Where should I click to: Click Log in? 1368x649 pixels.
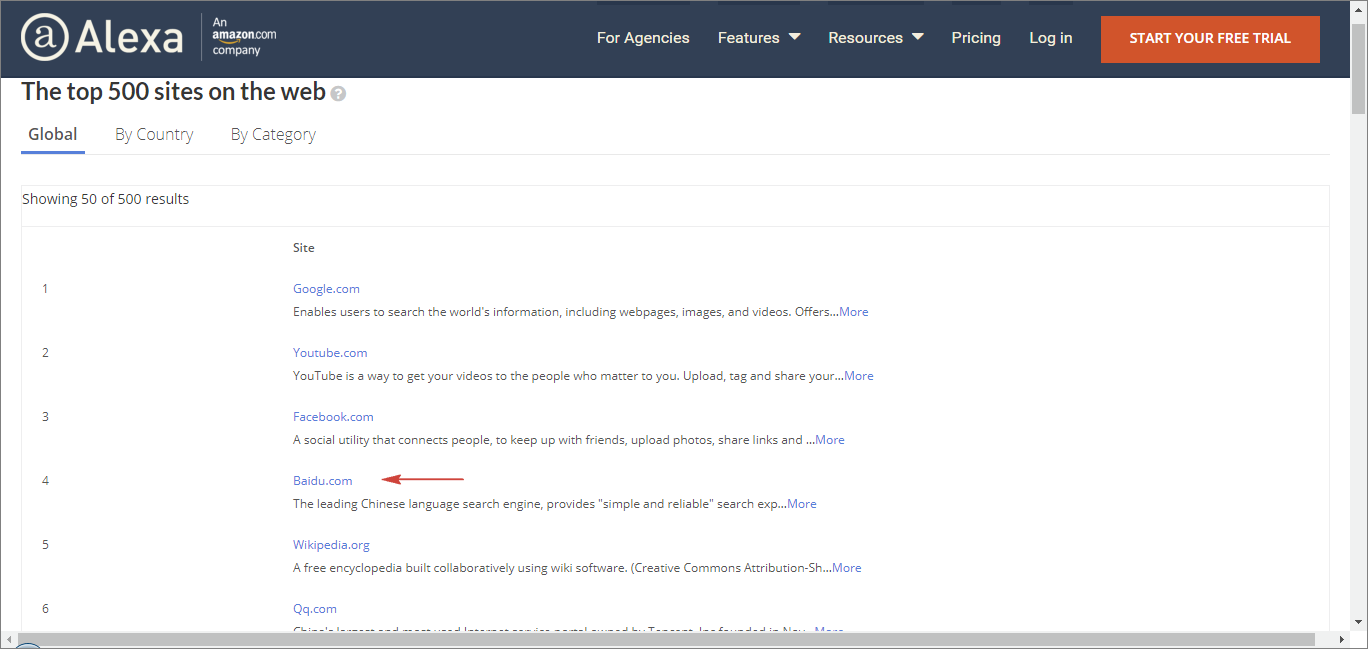[x=1051, y=38]
